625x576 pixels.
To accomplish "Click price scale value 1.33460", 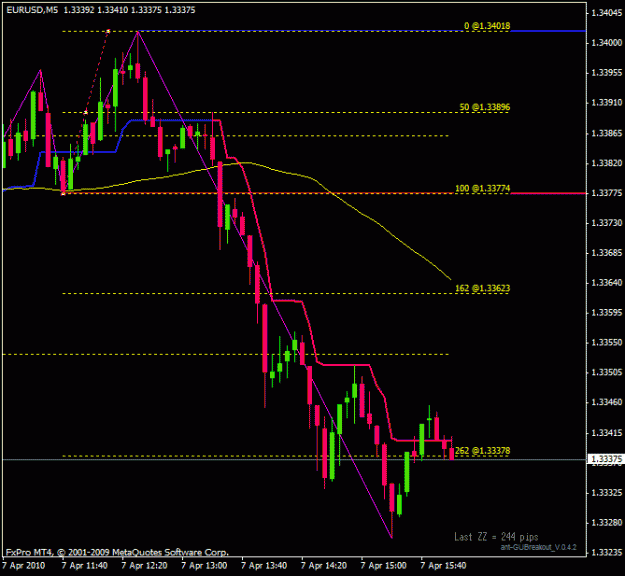I will [x=607, y=402].
